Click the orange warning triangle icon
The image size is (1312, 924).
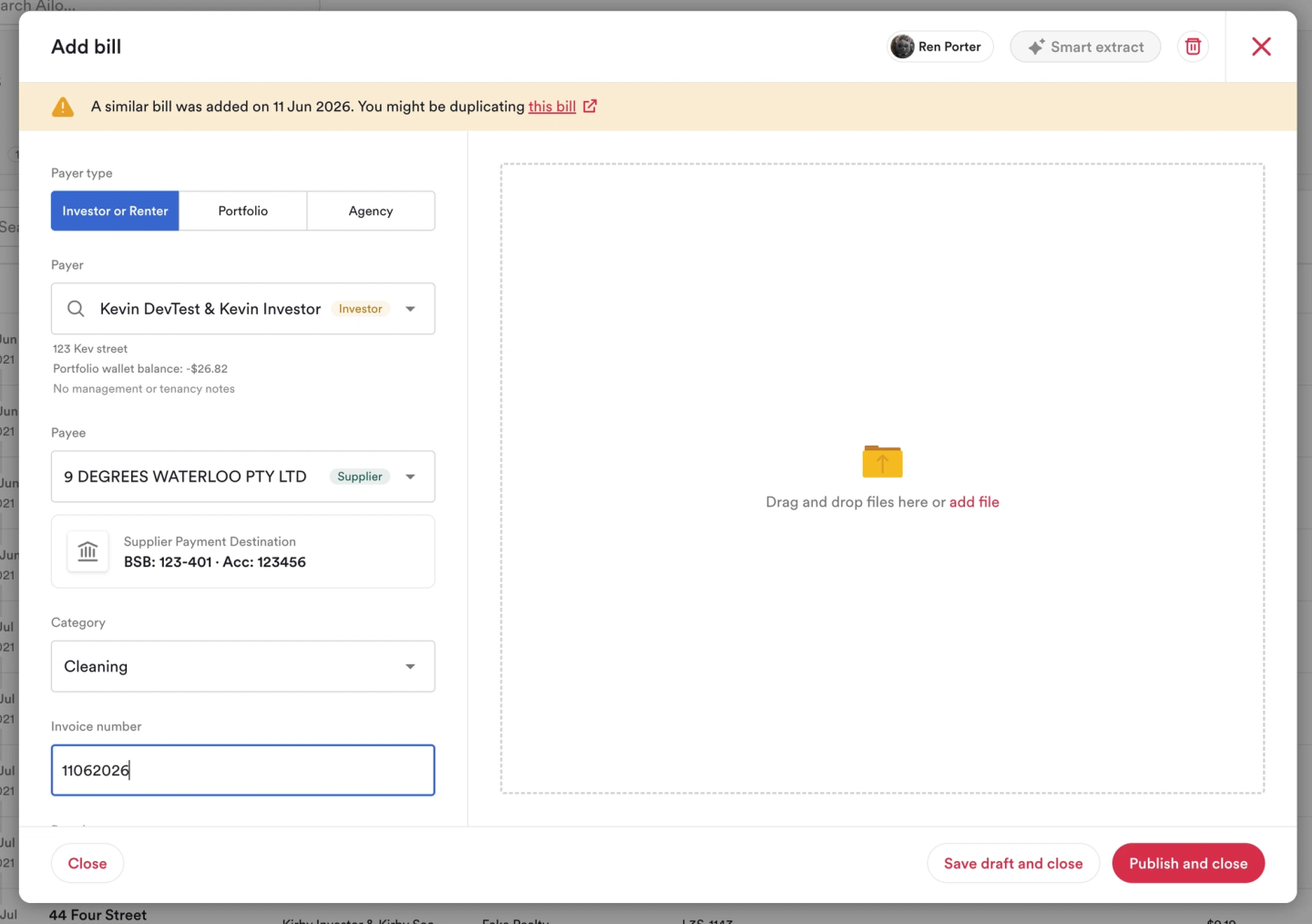(x=63, y=107)
